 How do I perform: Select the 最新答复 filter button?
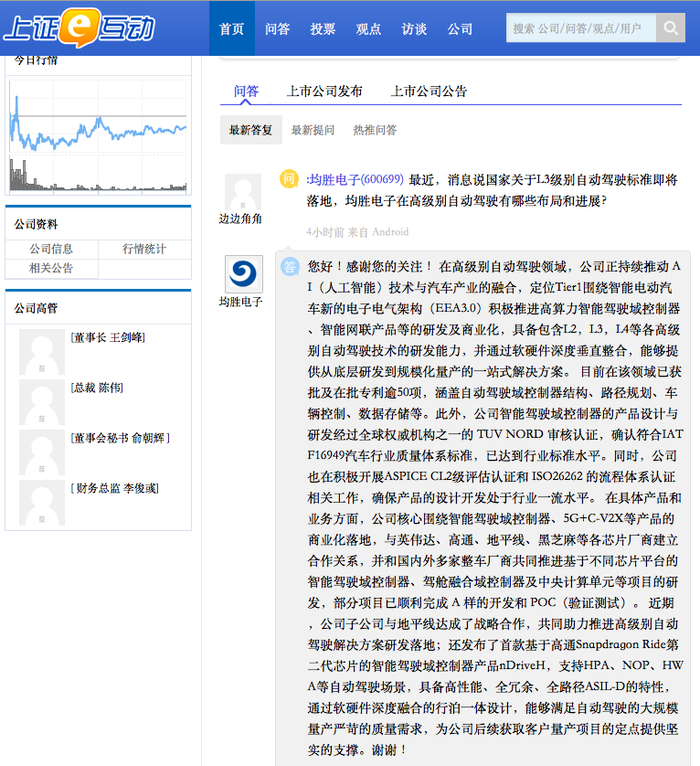[251, 130]
